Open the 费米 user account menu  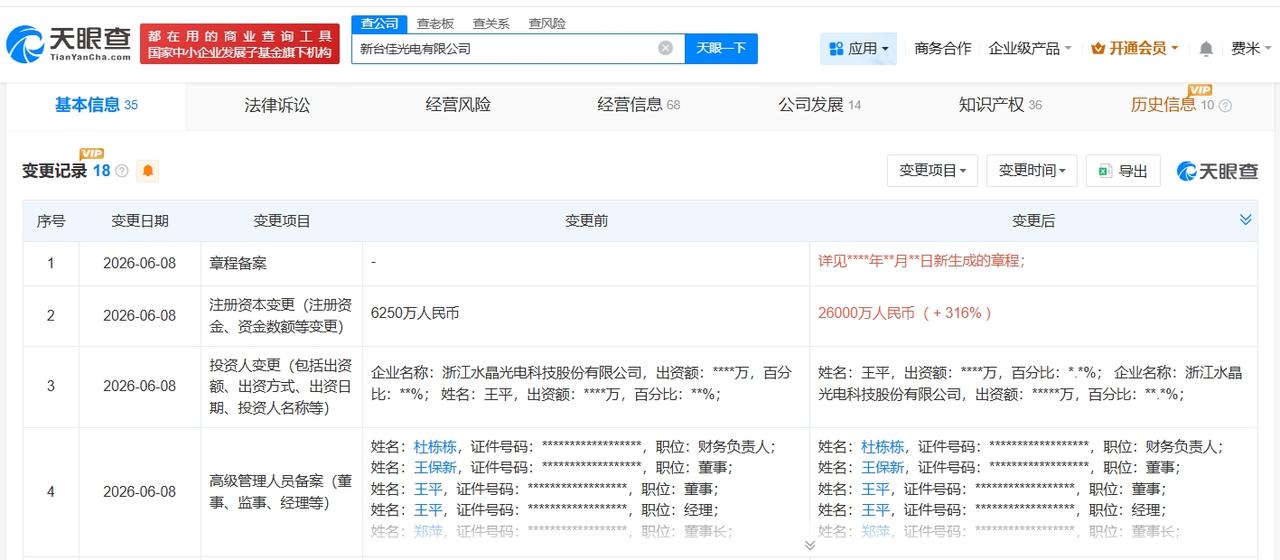pyautogui.click(x=1251, y=48)
